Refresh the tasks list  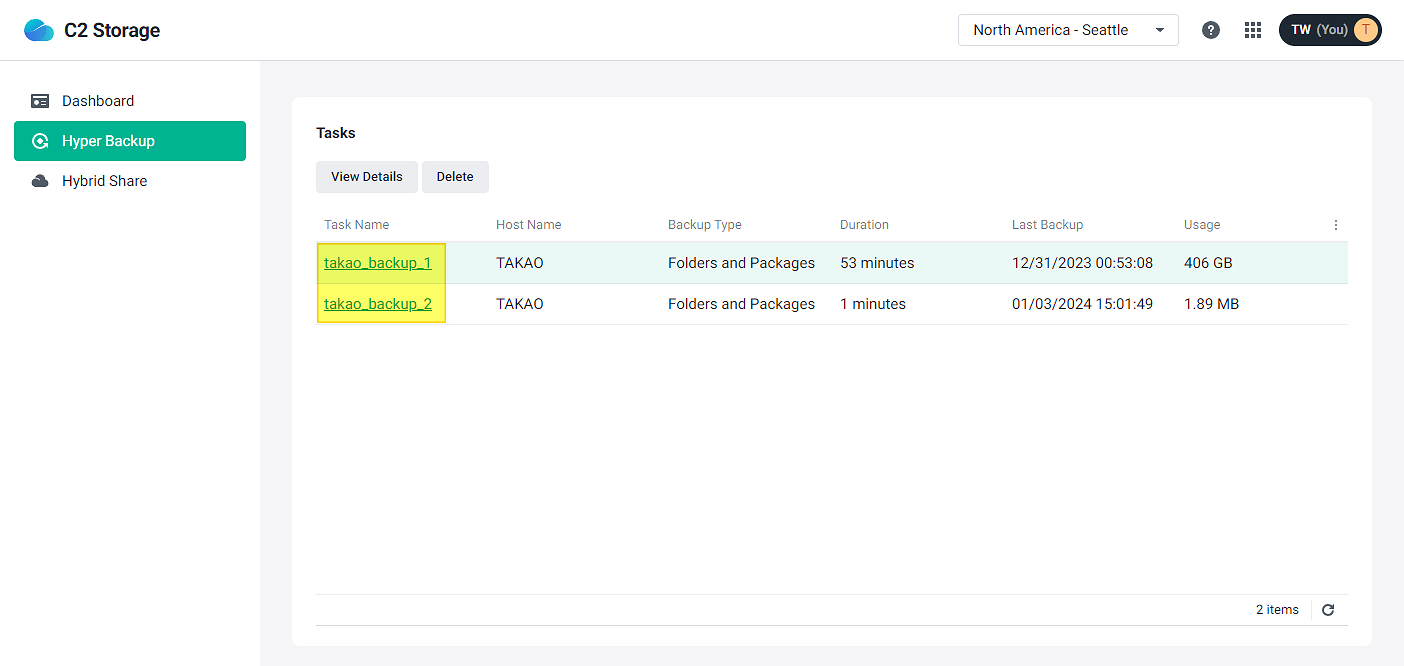(x=1328, y=609)
